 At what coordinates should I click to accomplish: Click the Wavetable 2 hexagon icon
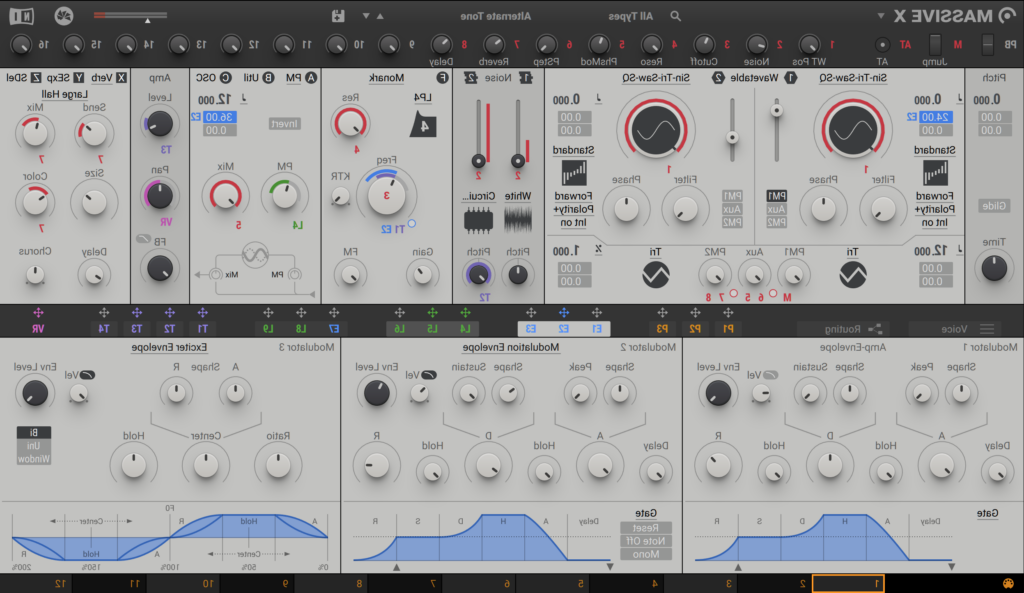click(x=718, y=78)
